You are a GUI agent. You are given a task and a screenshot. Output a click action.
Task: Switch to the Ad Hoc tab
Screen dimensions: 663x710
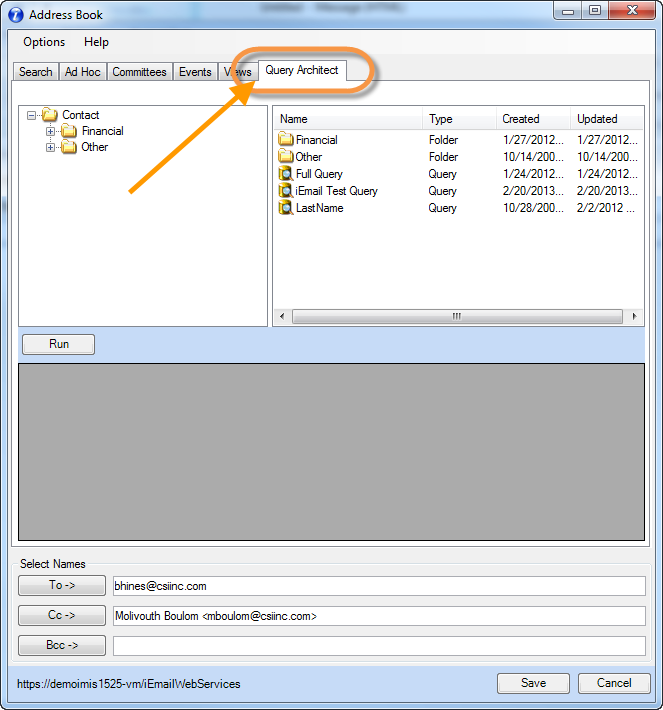pyautogui.click(x=82, y=72)
